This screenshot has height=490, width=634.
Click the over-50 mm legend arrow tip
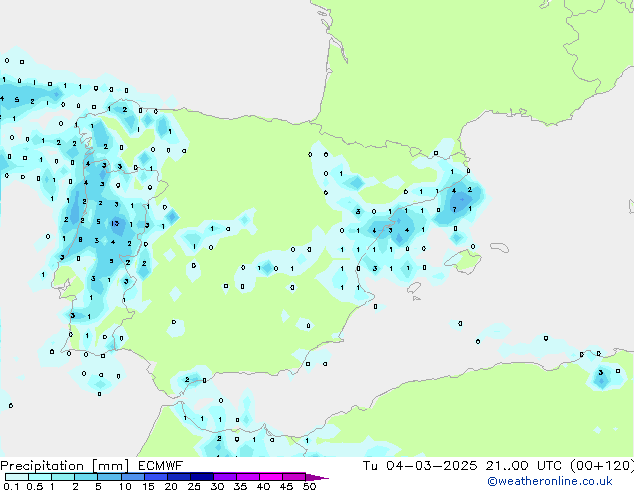tap(317, 477)
